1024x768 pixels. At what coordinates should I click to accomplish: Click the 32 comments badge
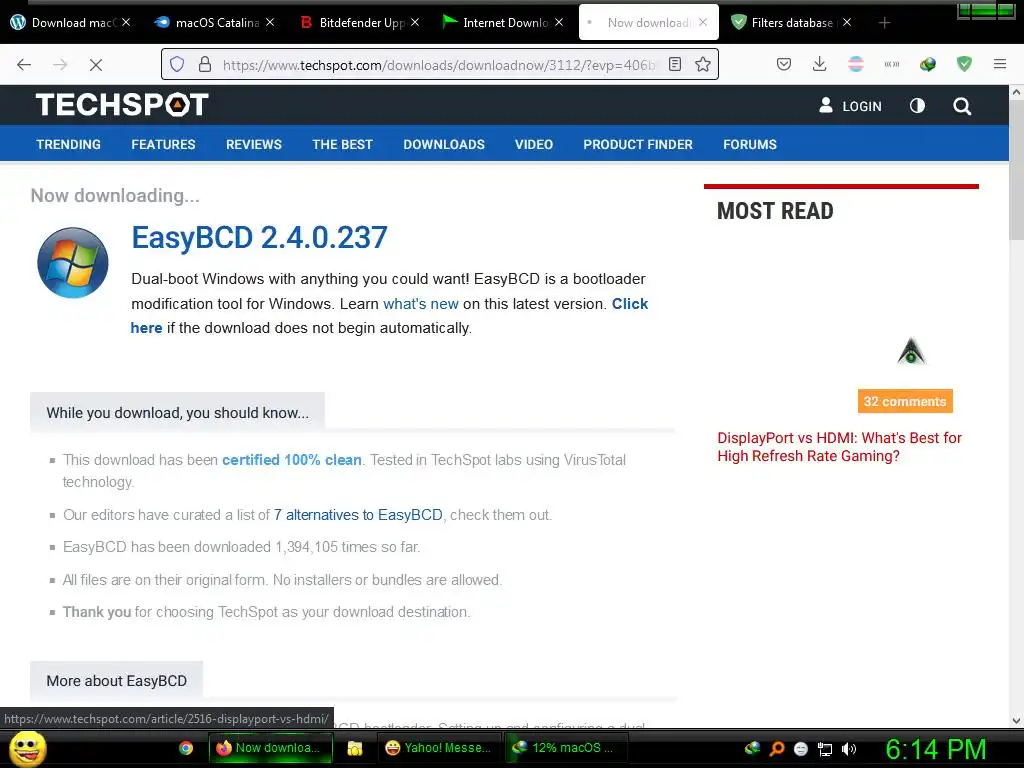tap(905, 401)
